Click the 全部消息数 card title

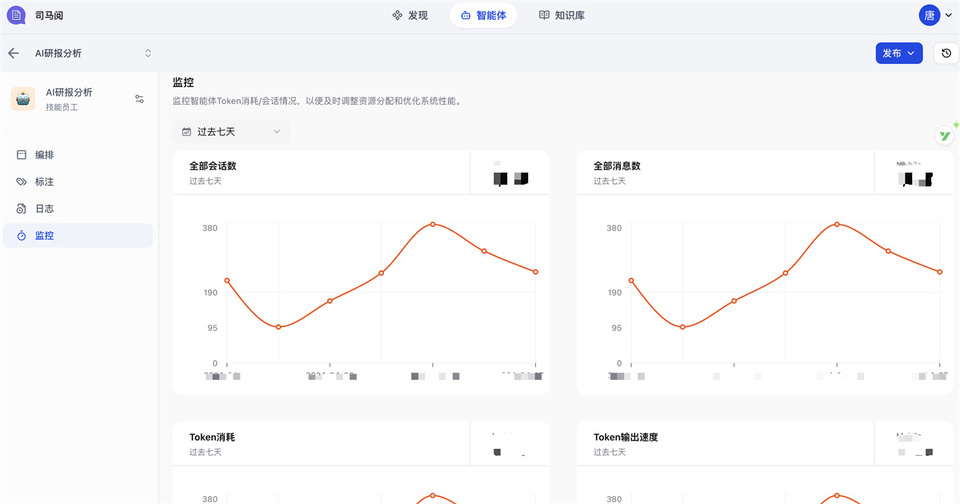coord(617,166)
